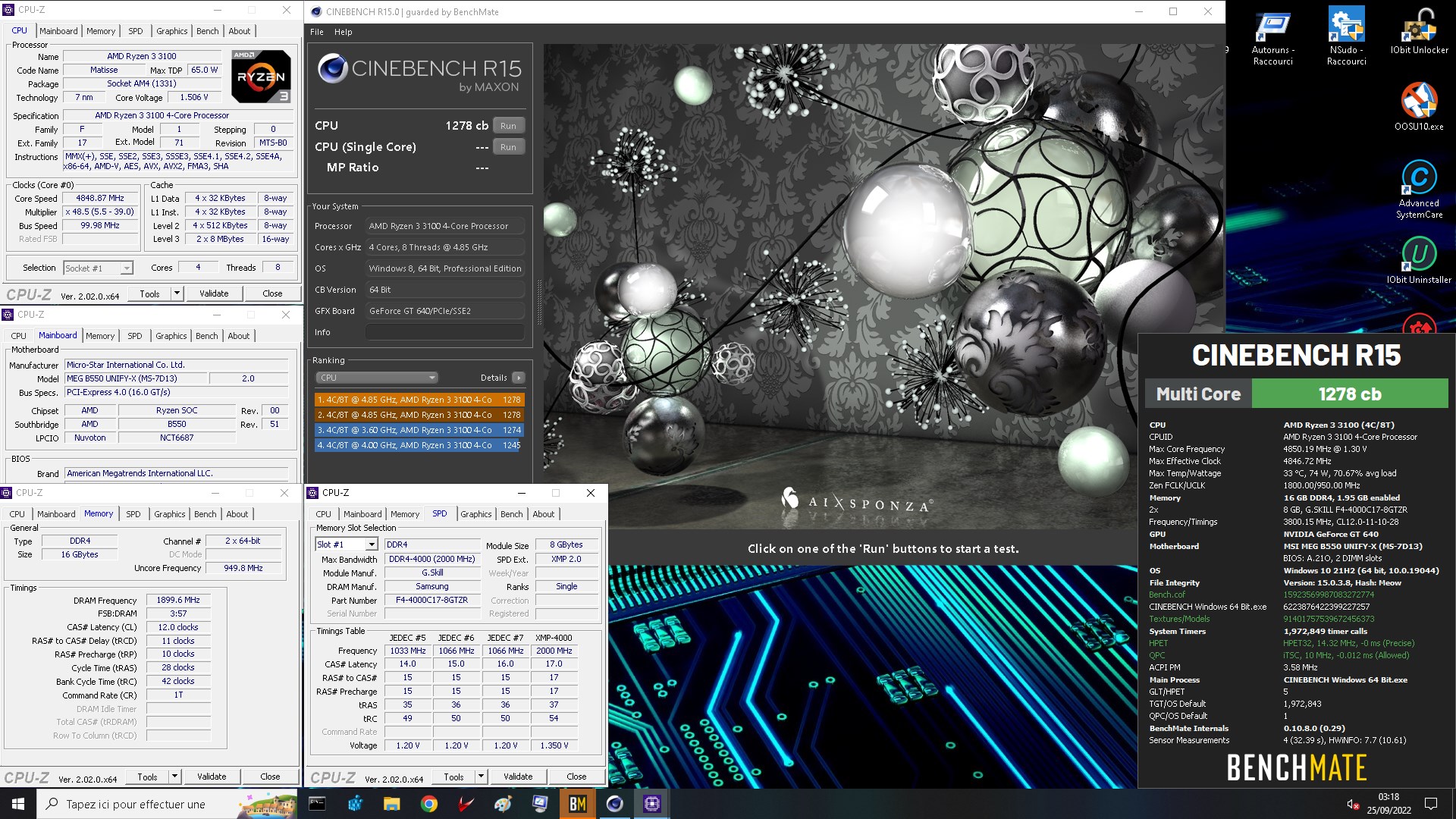The height and width of the screenshot is (819, 1456).
Task: Run the CPU Single Core test
Action: pyautogui.click(x=508, y=147)
